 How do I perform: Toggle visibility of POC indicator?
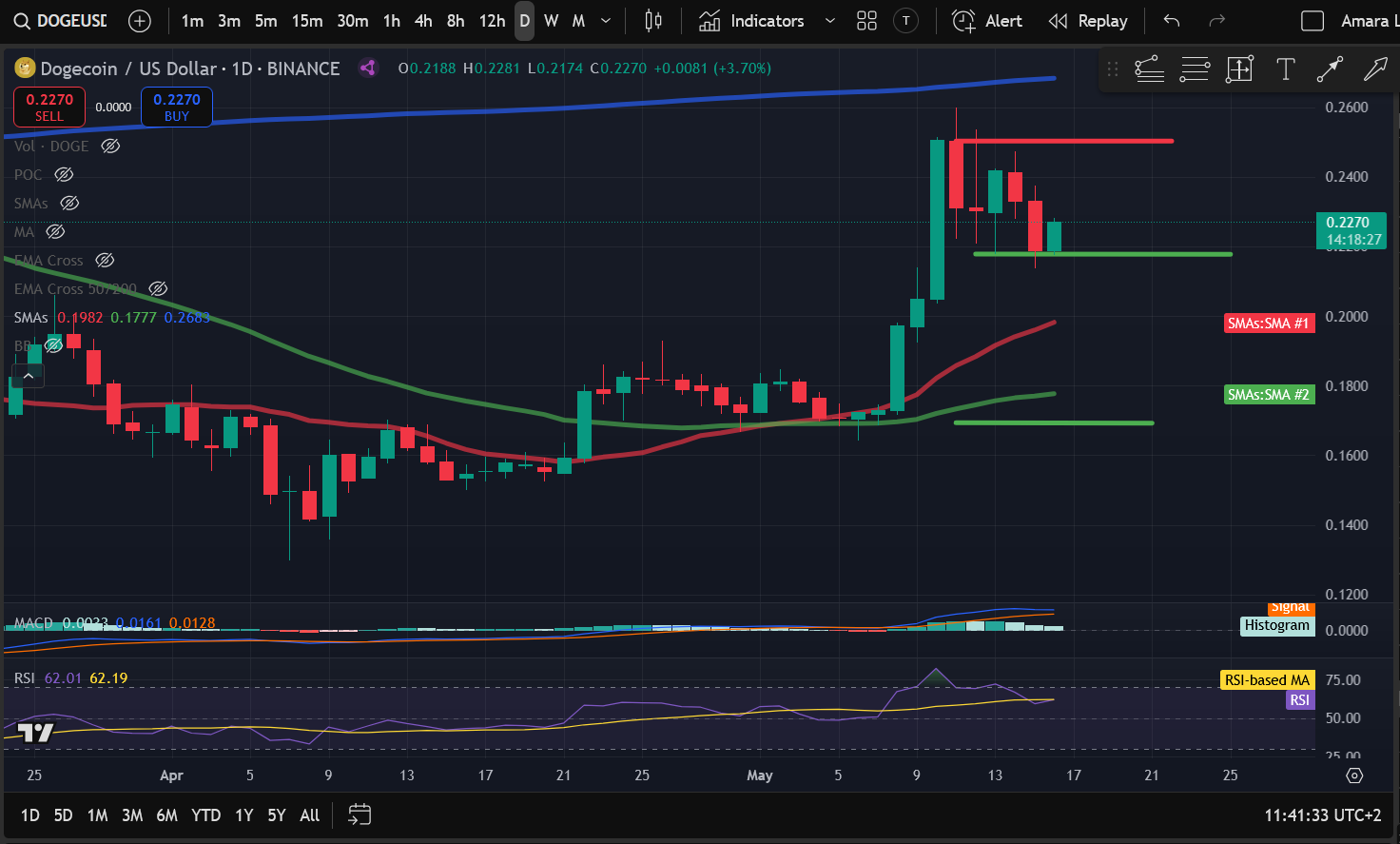click(64, 174)
